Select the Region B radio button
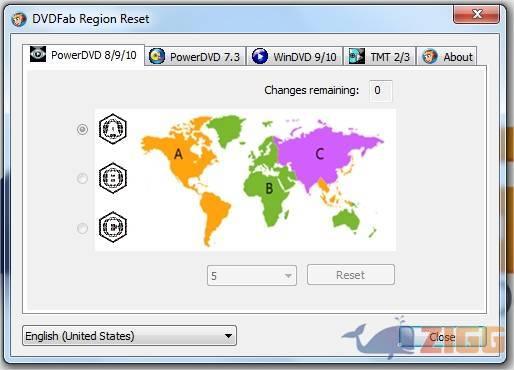This screenshot has height=370, width=514. pyautogui.click(x=82, y=178)
